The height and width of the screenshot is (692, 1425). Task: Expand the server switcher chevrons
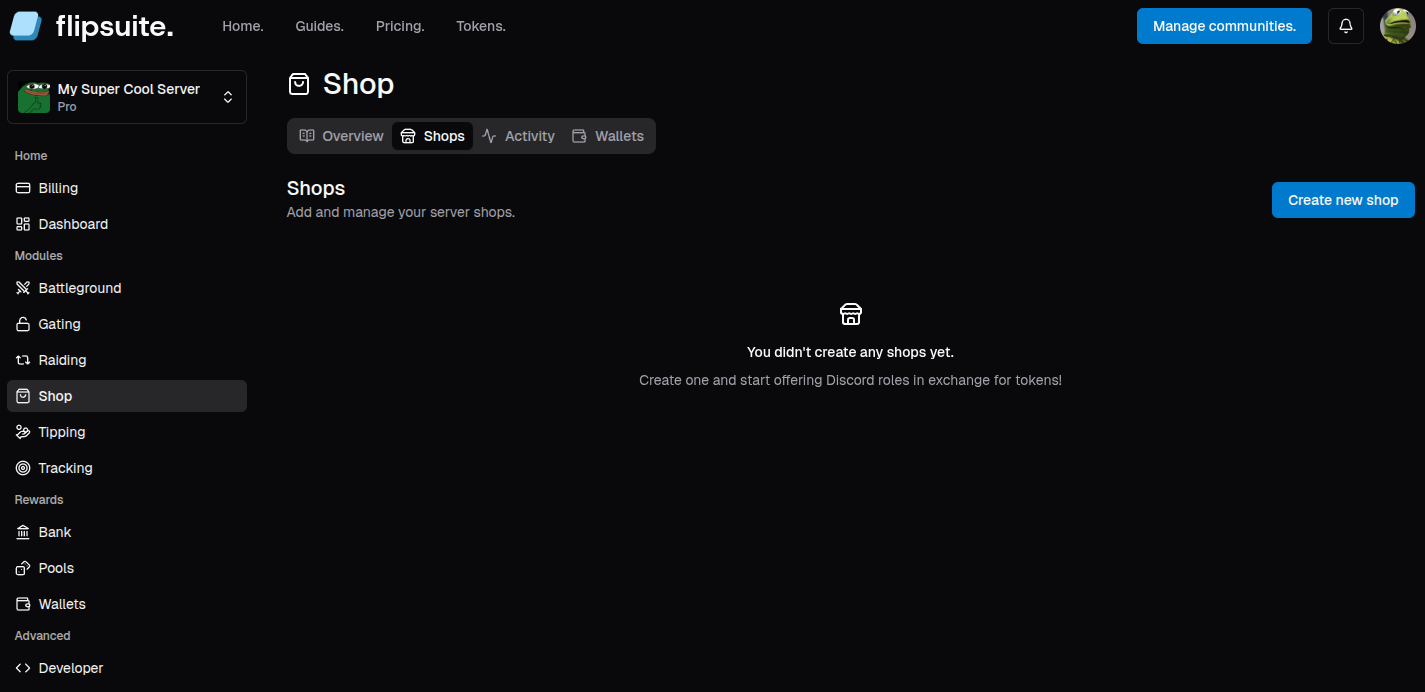coord(228,97)
